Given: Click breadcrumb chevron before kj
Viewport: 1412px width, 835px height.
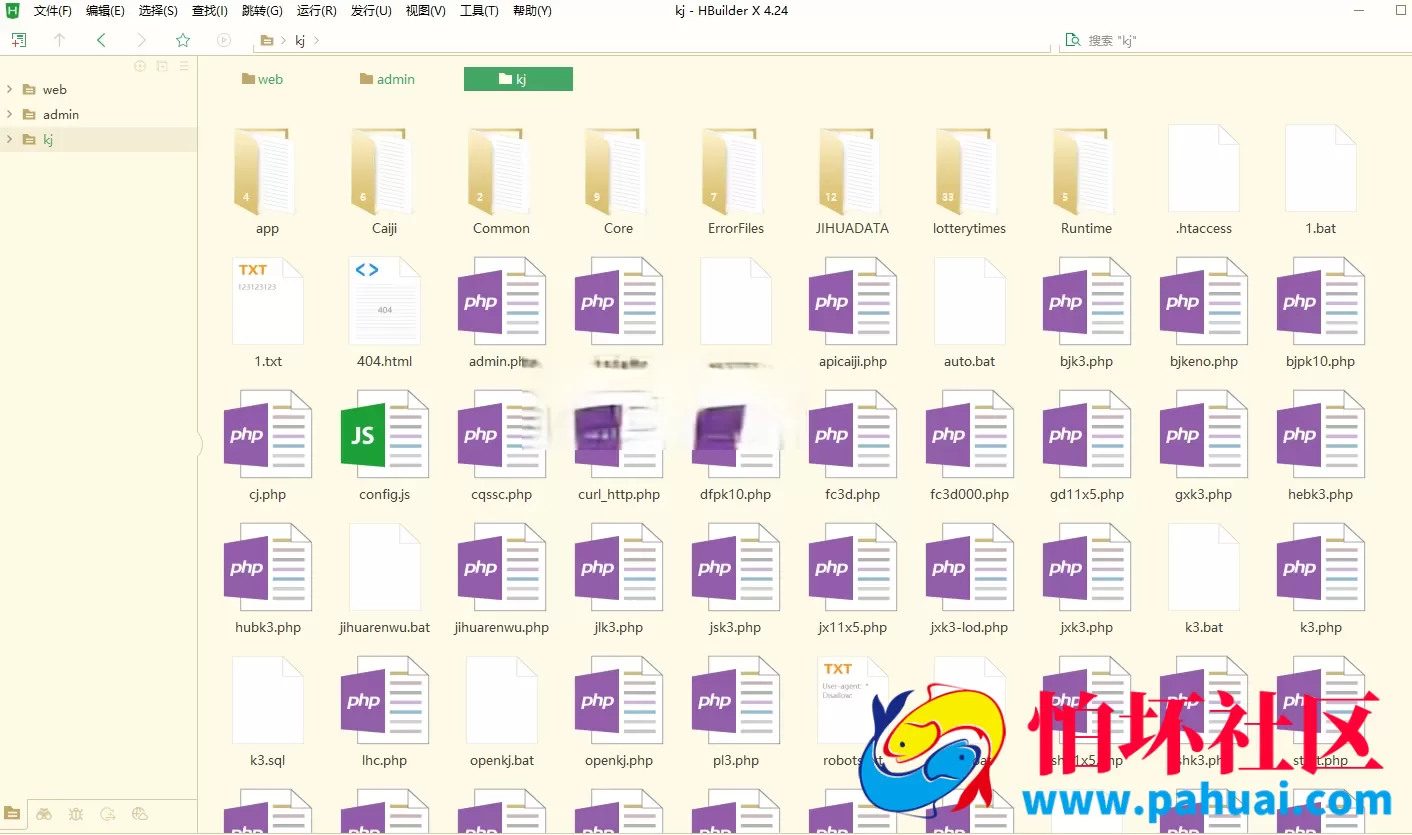Looking at the screenshot, I should tap(284, 41).
